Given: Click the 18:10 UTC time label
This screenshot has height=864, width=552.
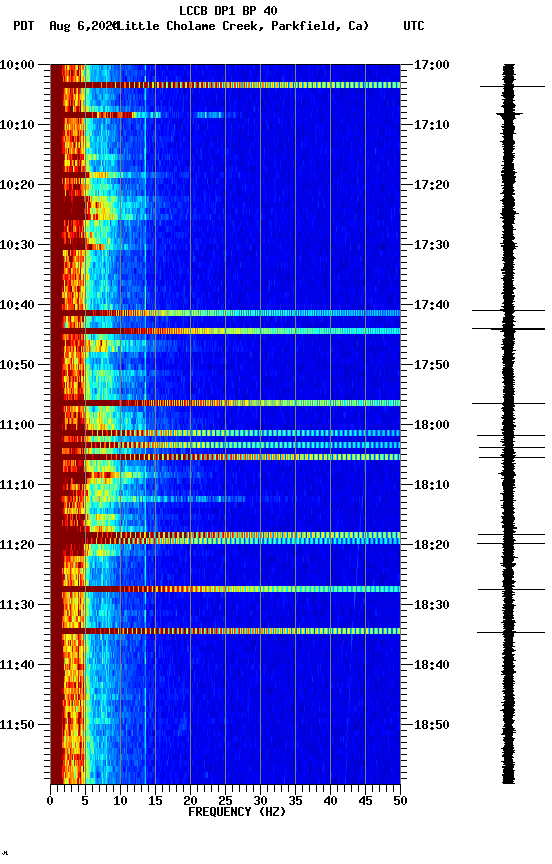Looking at the screenshot, I should coord(432,485).
